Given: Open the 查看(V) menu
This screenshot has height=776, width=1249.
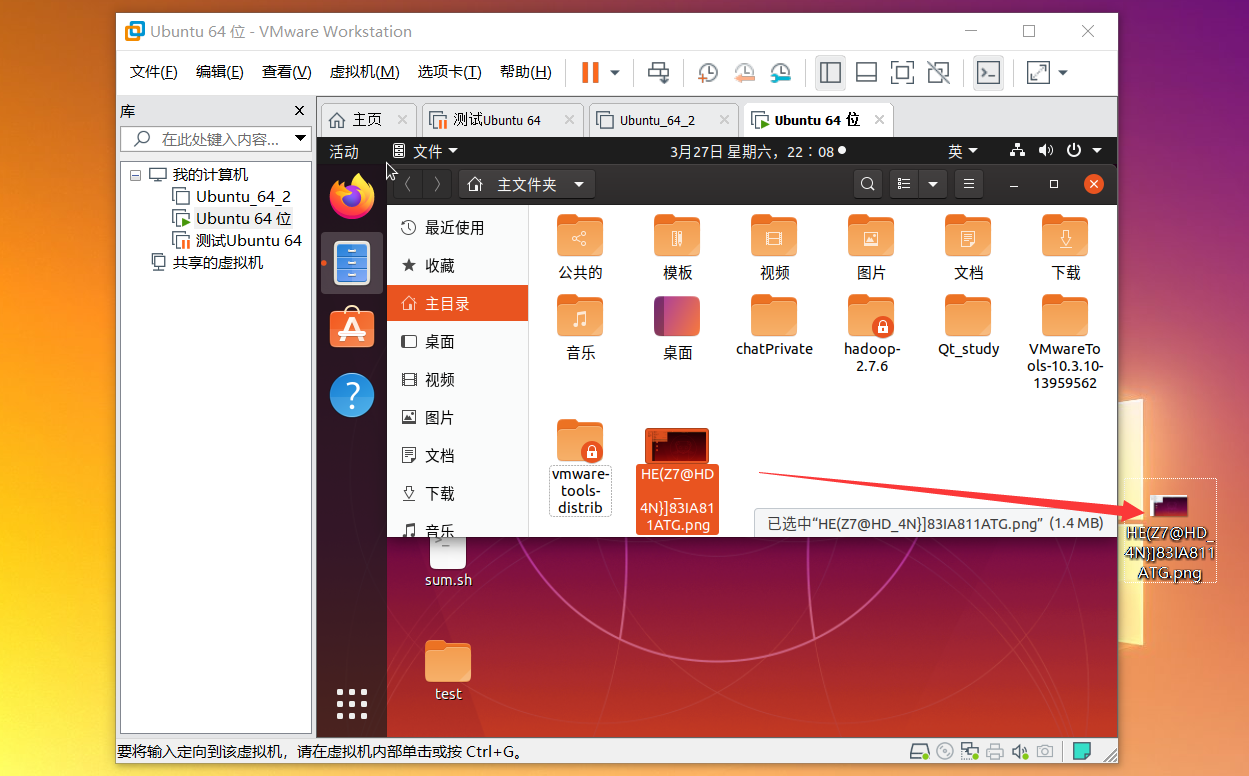Looking at the screenshot, I should [x=287, y=72].
